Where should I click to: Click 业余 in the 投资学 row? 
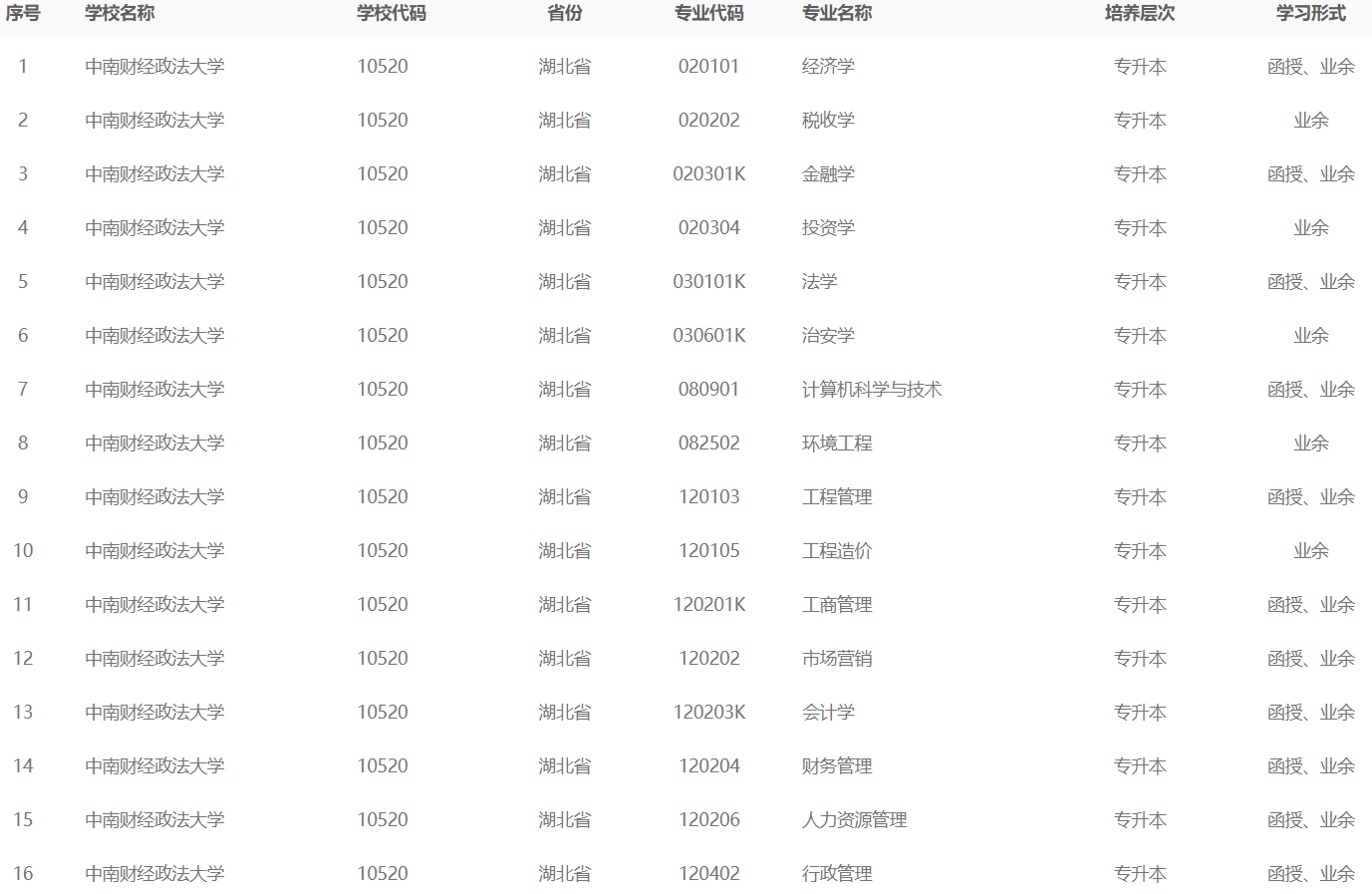[1311, 228]
